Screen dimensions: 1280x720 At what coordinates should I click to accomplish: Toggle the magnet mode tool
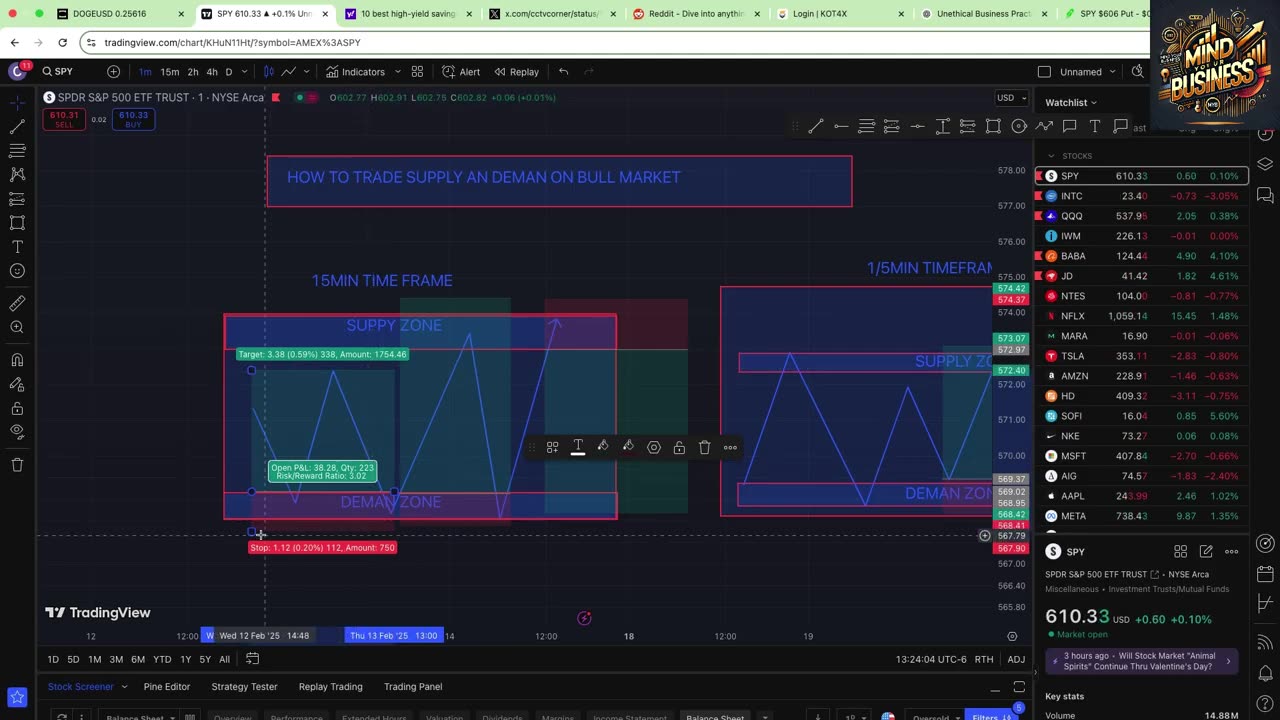tap(17, 360)
